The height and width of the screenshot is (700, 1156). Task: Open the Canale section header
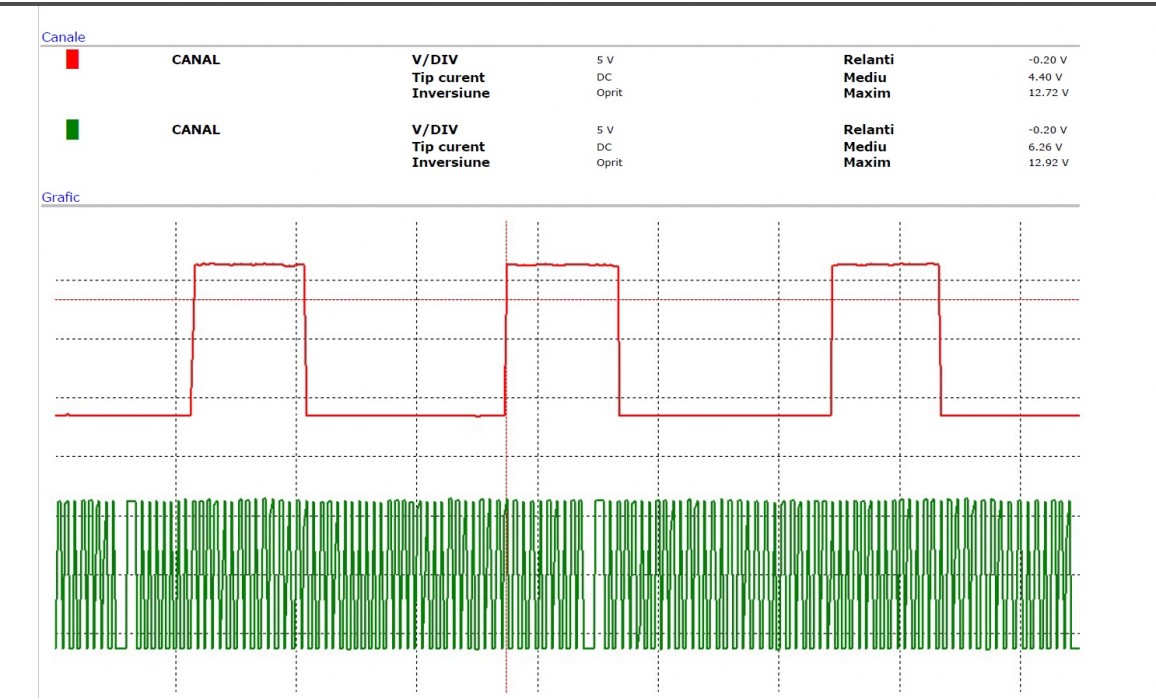coord(63,37)
